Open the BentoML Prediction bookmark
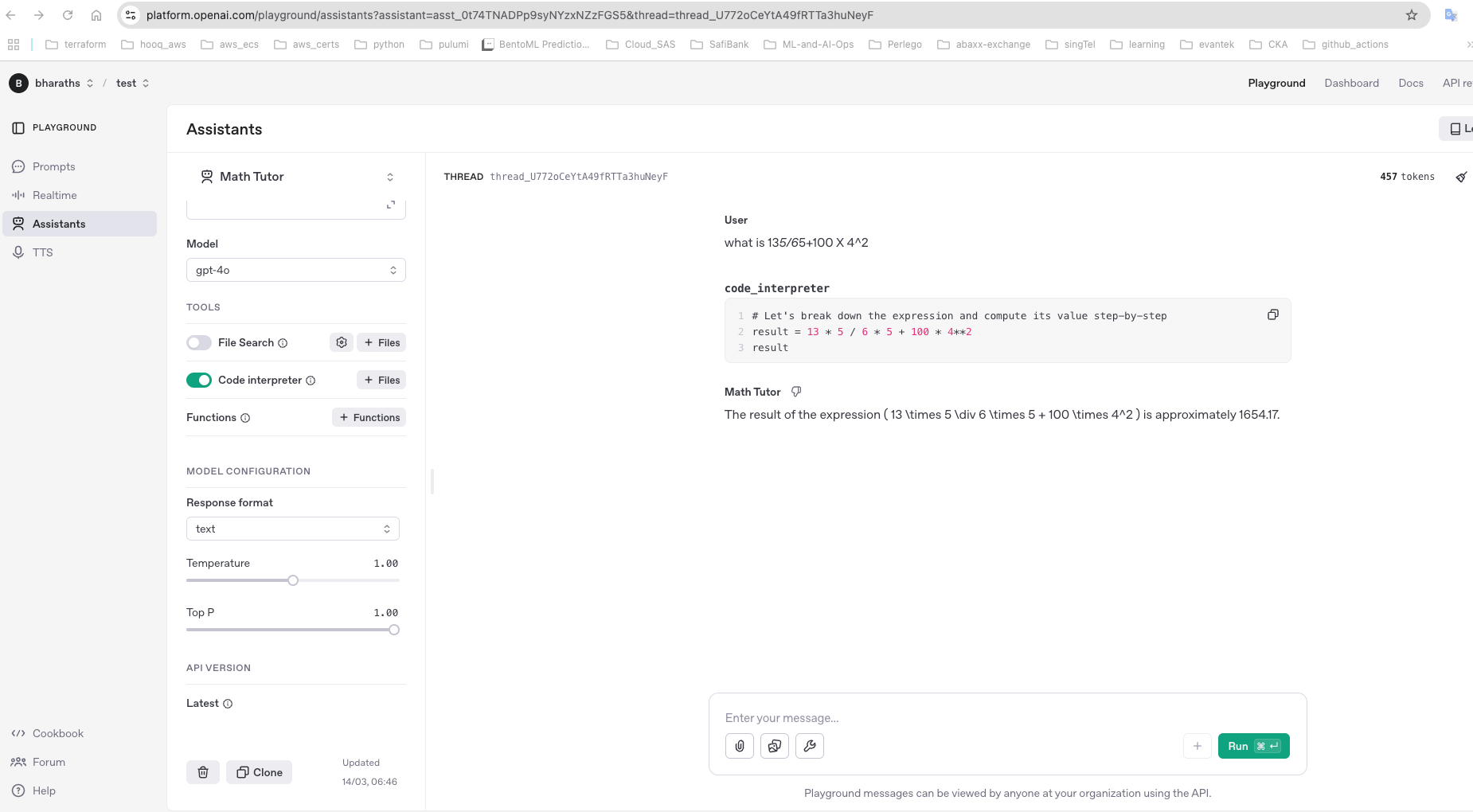Viewport: 1473px width, 812px height. [536, 45]
